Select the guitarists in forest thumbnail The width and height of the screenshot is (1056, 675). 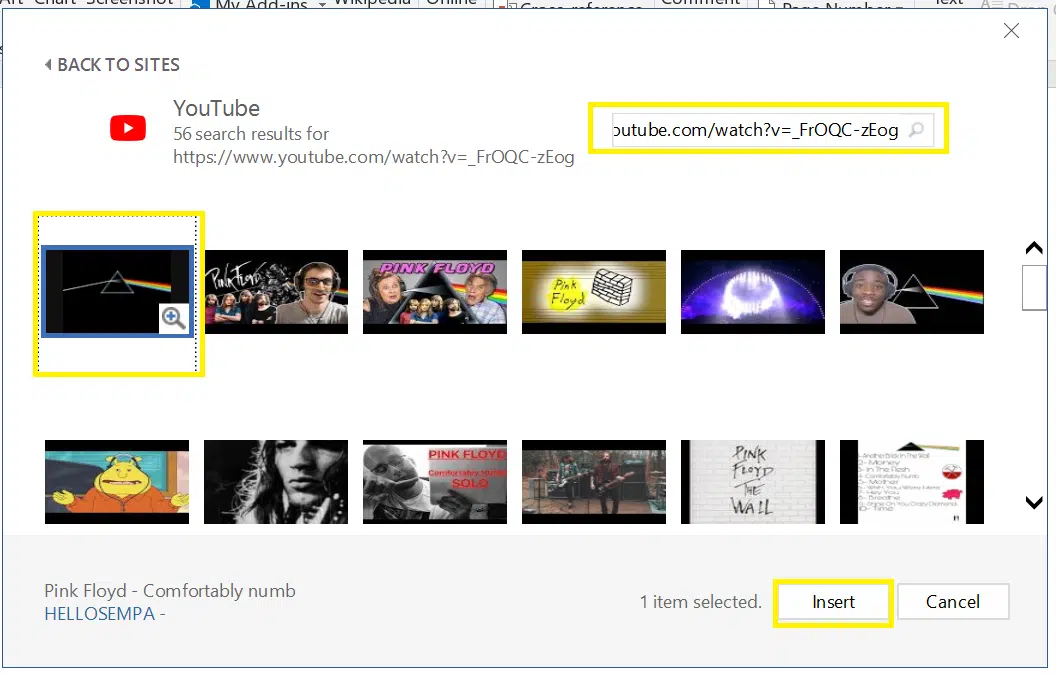(594, 482)
